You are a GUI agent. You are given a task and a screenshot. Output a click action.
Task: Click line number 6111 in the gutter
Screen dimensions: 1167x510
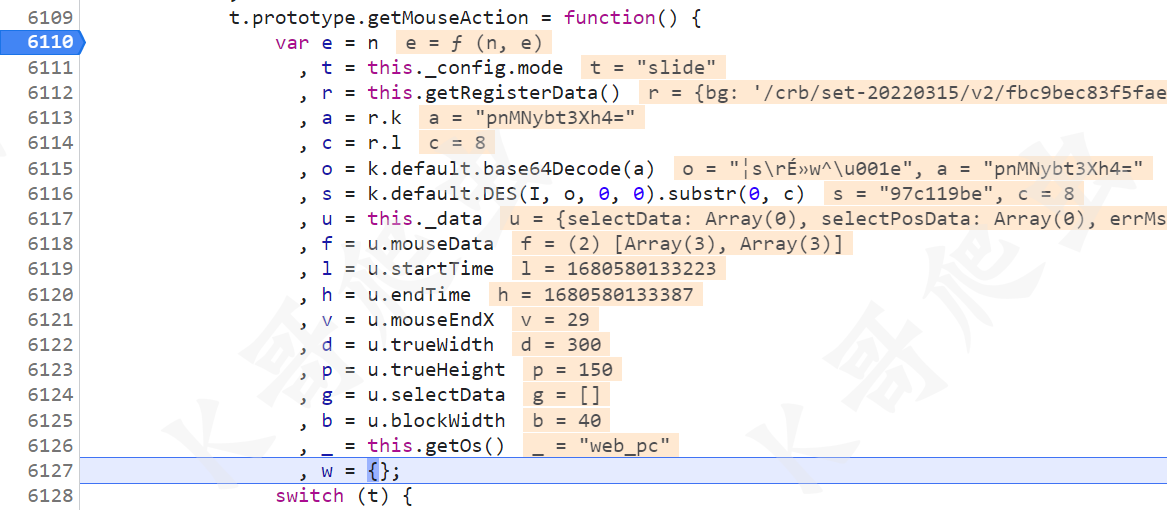pyautogui.click(x=51, y=68)
